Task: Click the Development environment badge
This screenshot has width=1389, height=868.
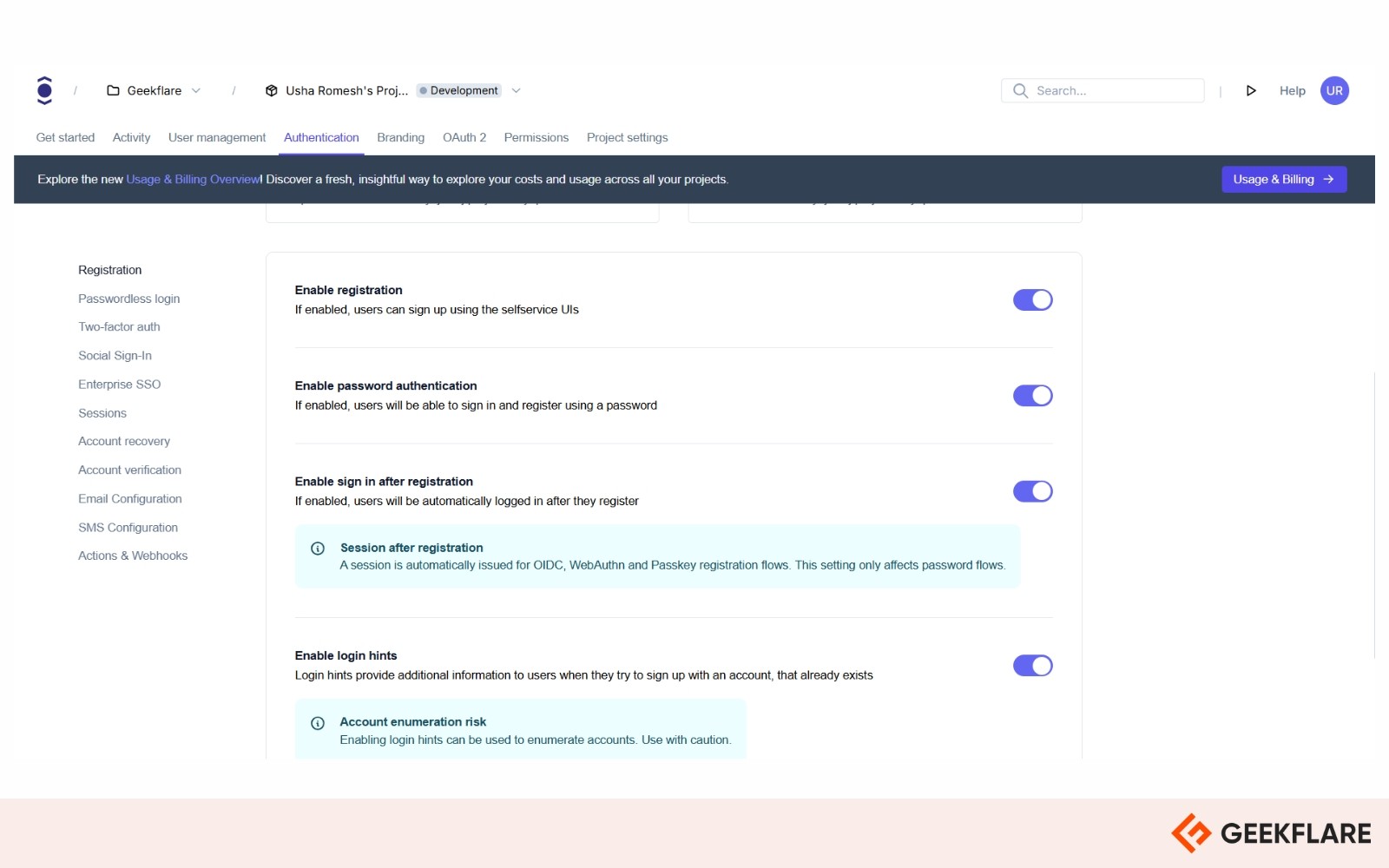Action: pyautogui.click(x=458, y=90)
